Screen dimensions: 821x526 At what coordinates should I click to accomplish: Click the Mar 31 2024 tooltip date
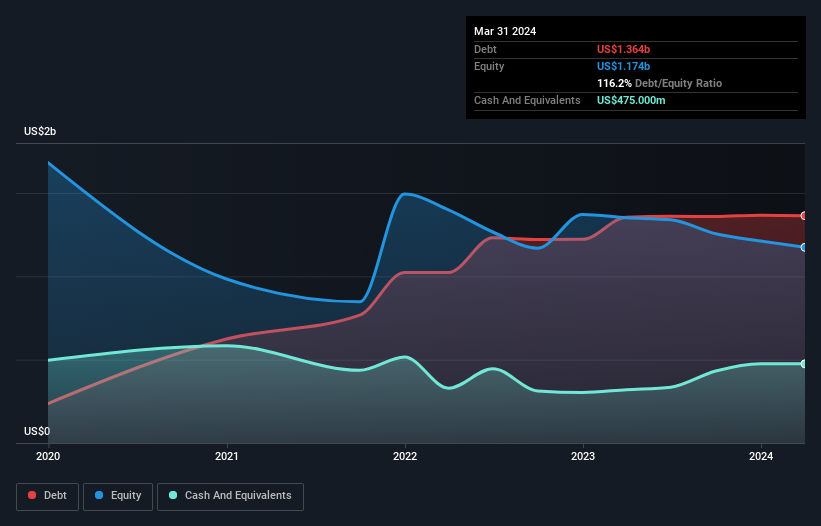[x=505, y=31]
